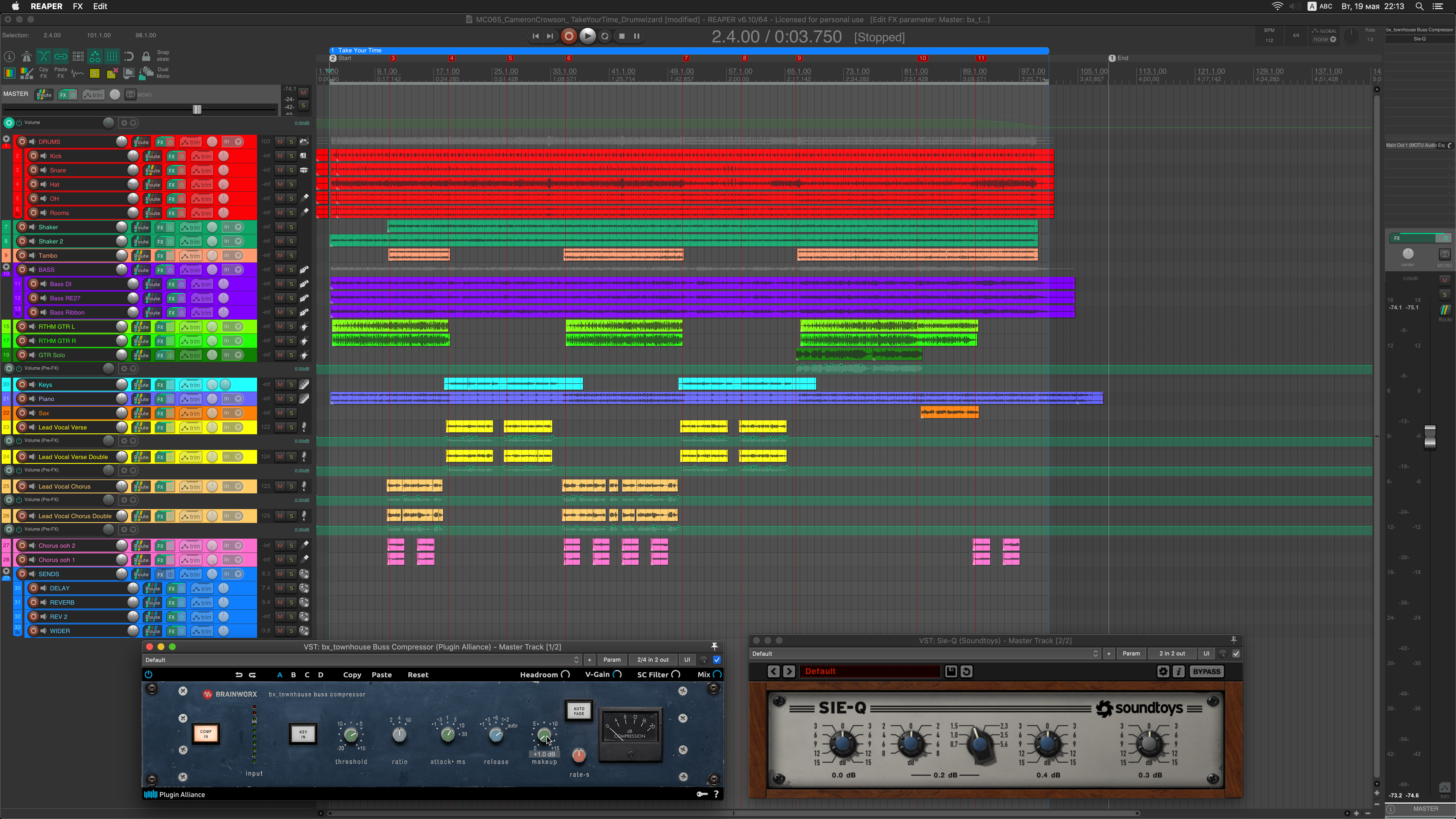
Task: Toggle the locking padlock toolbar icon
Action: pos(146,56)
